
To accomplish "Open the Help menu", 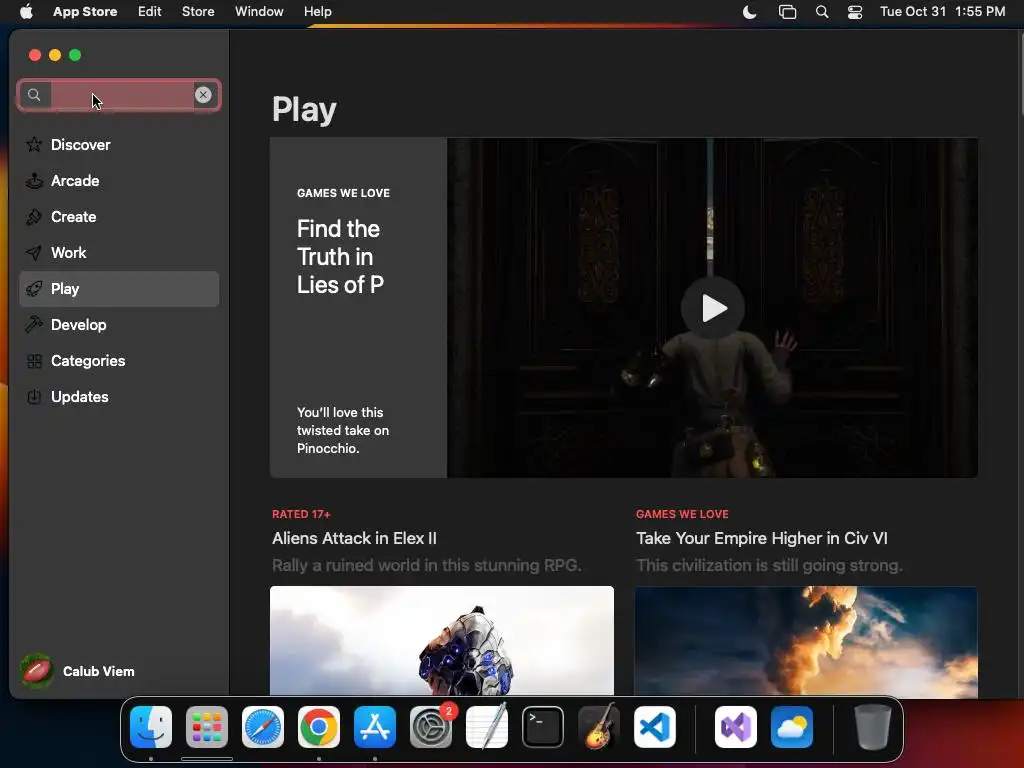I will tap(317, 11).
